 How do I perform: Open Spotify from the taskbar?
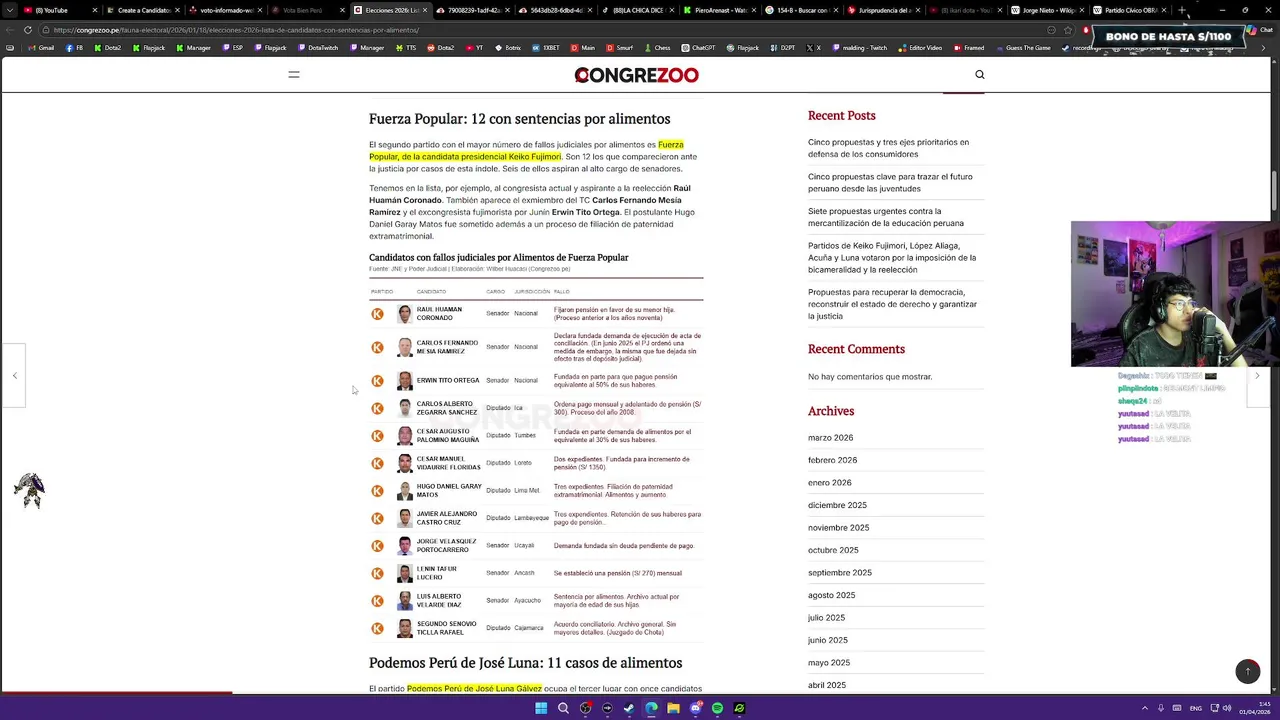pyautogui.click(x=717, y=708)
